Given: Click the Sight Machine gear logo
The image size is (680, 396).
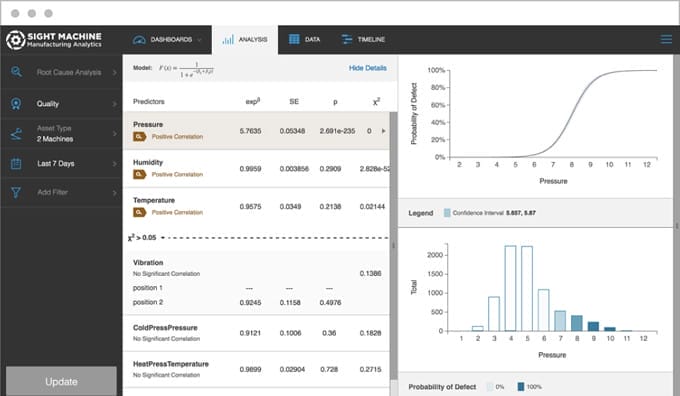Looking at the screenshot, I should pyautogui.click(x=16, y=40).
